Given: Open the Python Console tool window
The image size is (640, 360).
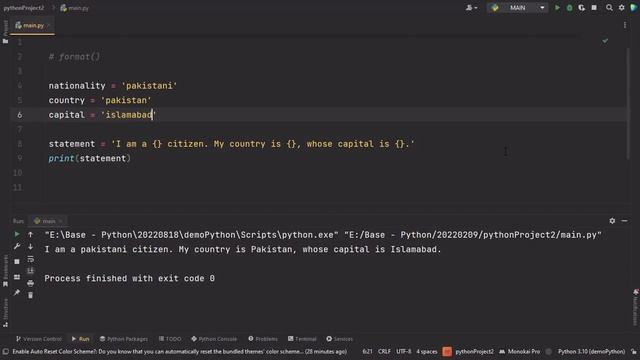Looking at the screenshot, I should (x=214, y=339).
